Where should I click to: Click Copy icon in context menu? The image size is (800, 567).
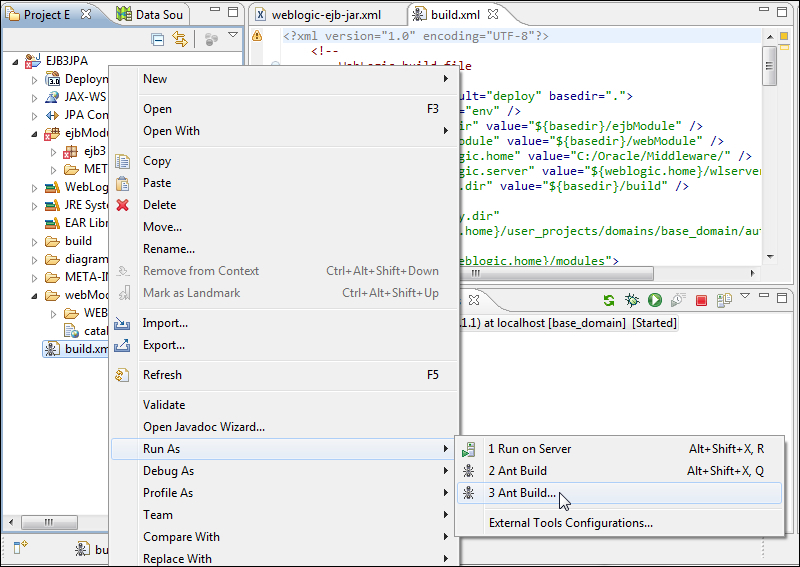click(x=122, y=161)
